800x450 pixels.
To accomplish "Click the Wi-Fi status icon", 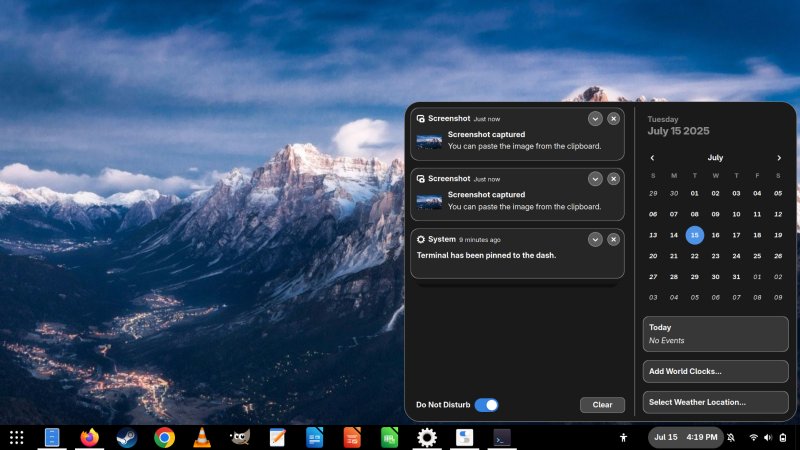I will [753, 437].
